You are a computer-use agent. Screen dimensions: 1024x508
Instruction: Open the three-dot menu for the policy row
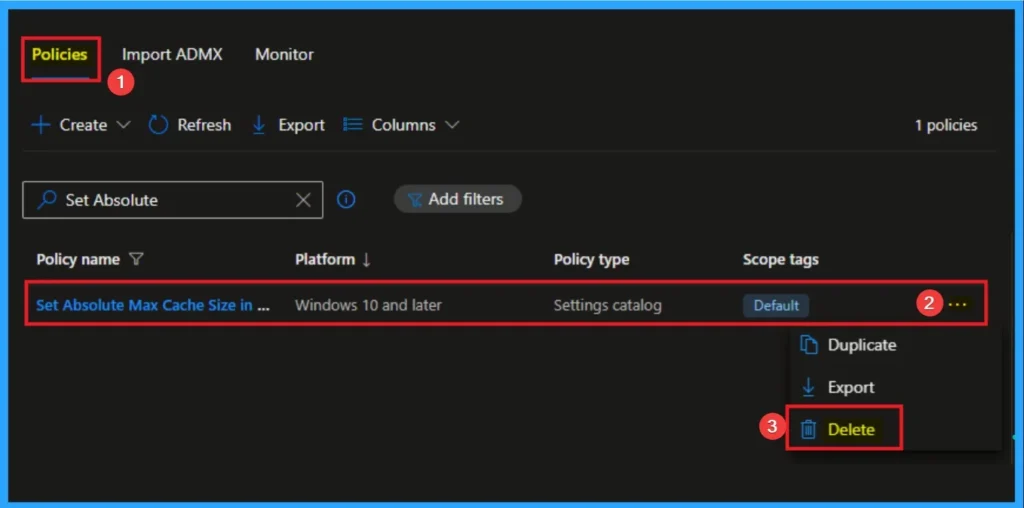[x=958, y=305]
